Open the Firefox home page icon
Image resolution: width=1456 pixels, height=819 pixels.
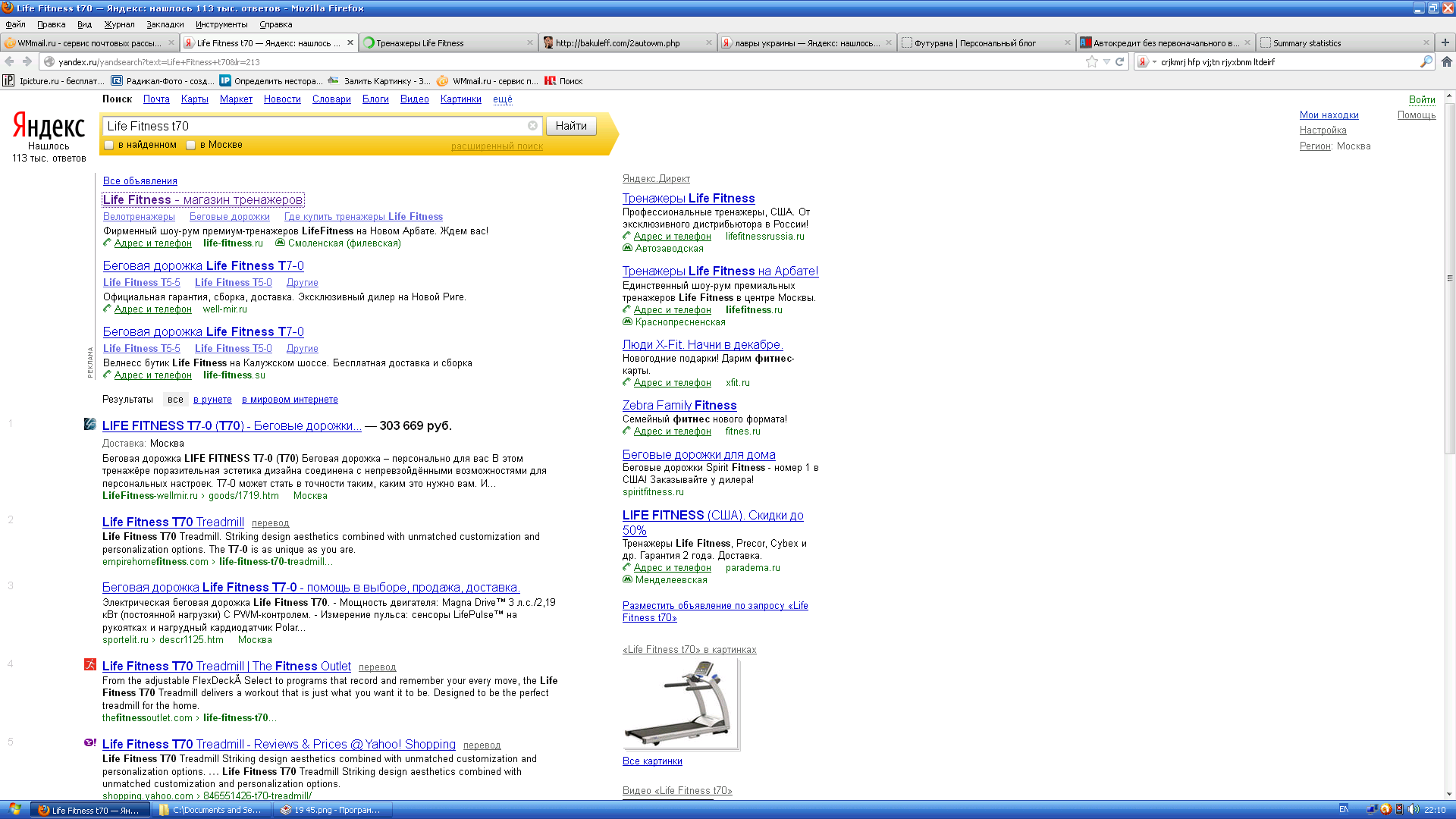pos(1447,61)
